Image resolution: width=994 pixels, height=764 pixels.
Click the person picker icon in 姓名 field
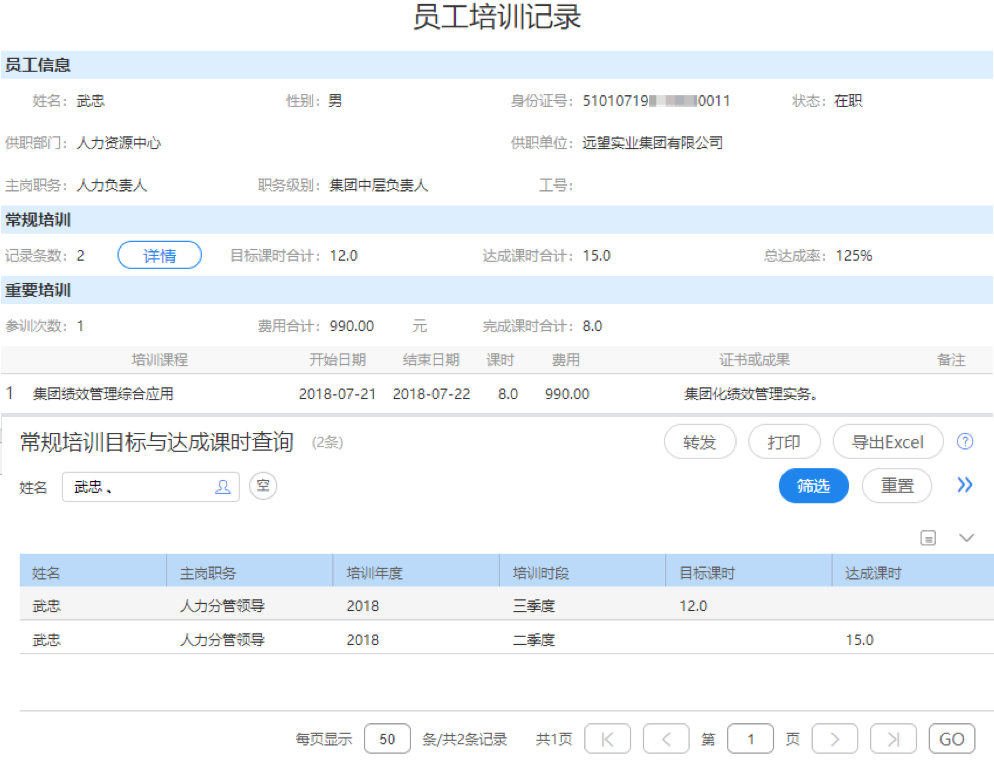[x=223, y=487]
